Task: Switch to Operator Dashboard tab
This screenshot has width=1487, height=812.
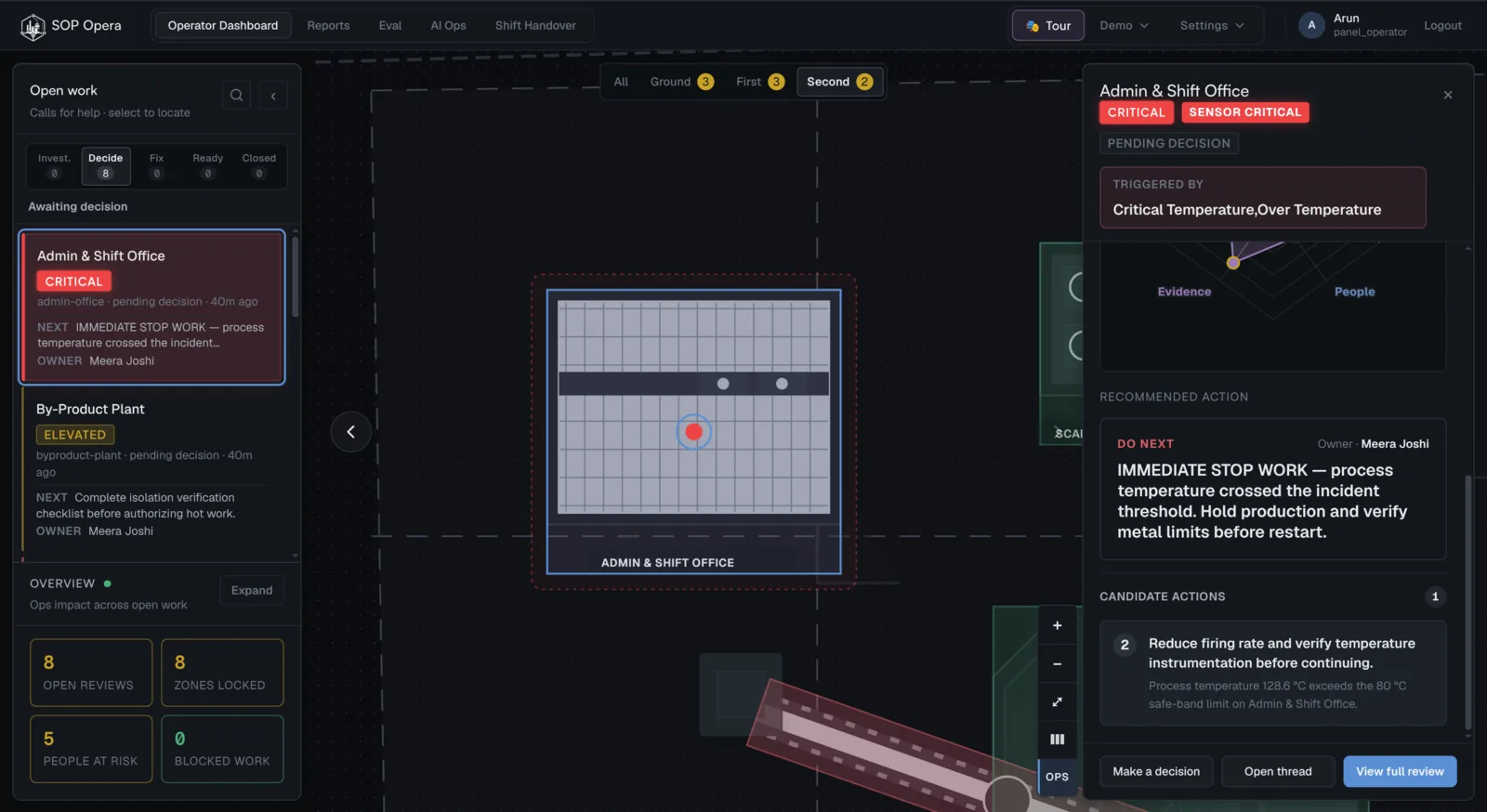Action: (x=223, y=25)
